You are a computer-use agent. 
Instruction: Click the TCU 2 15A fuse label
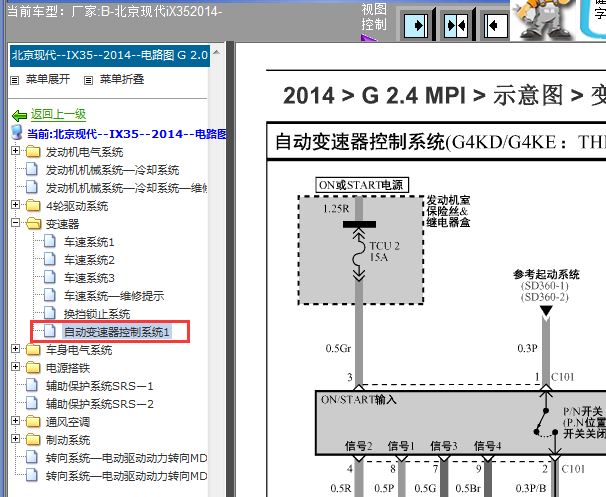pyautogui.click(x=384, y=252)
